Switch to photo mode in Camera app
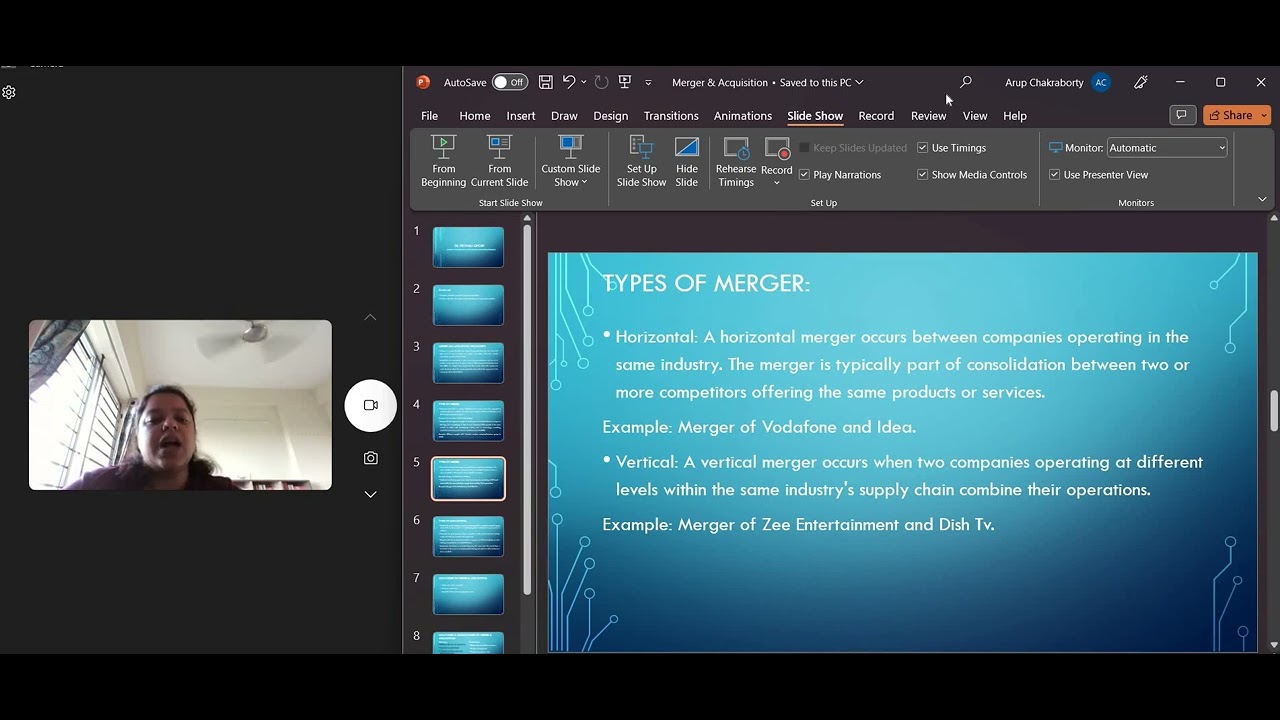This screenshot has width=1280, height=720. click(x=371, y=458)
